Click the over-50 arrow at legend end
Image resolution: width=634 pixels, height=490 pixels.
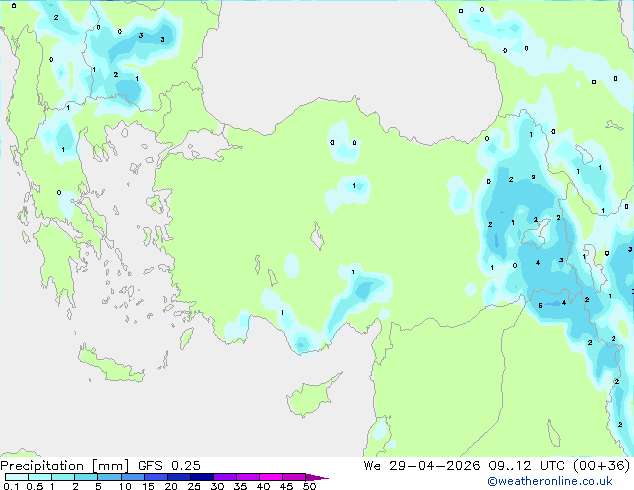tap(317, 477)
